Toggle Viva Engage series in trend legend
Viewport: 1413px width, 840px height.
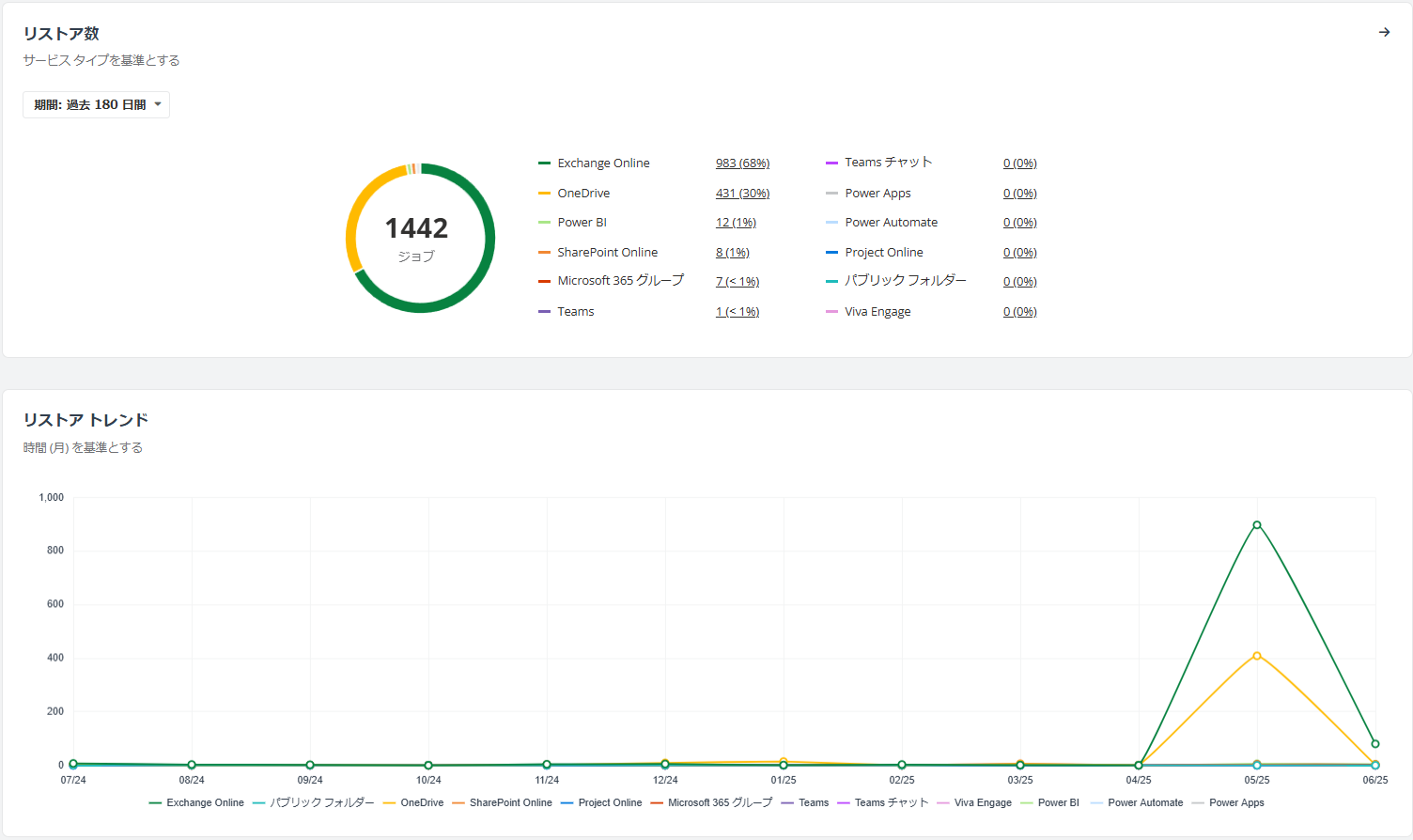tap(974, 802)
